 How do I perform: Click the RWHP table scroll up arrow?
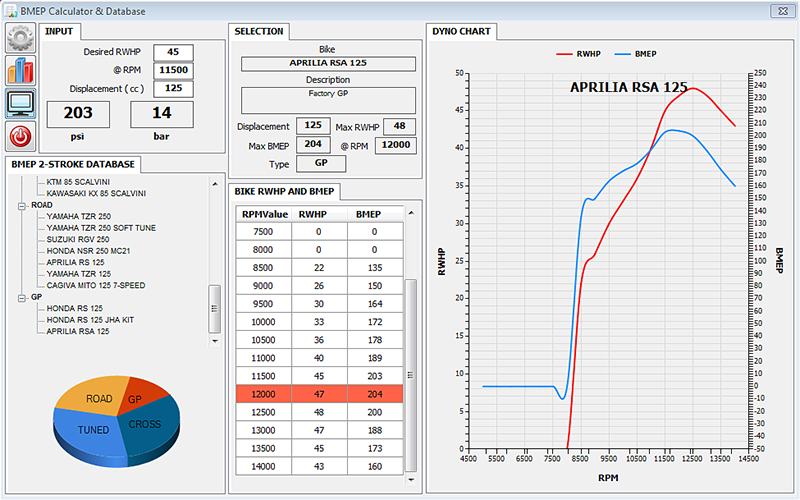(x=411, y=213)
